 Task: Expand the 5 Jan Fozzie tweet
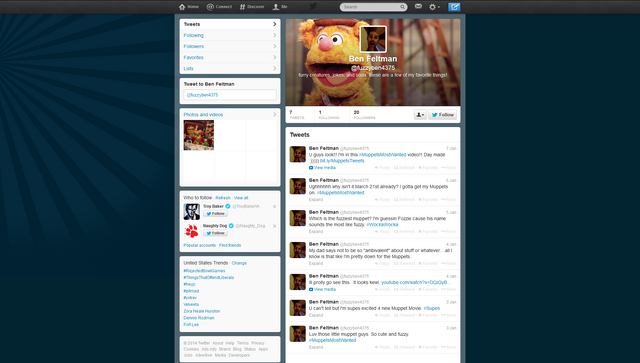[x=316, y=232]
